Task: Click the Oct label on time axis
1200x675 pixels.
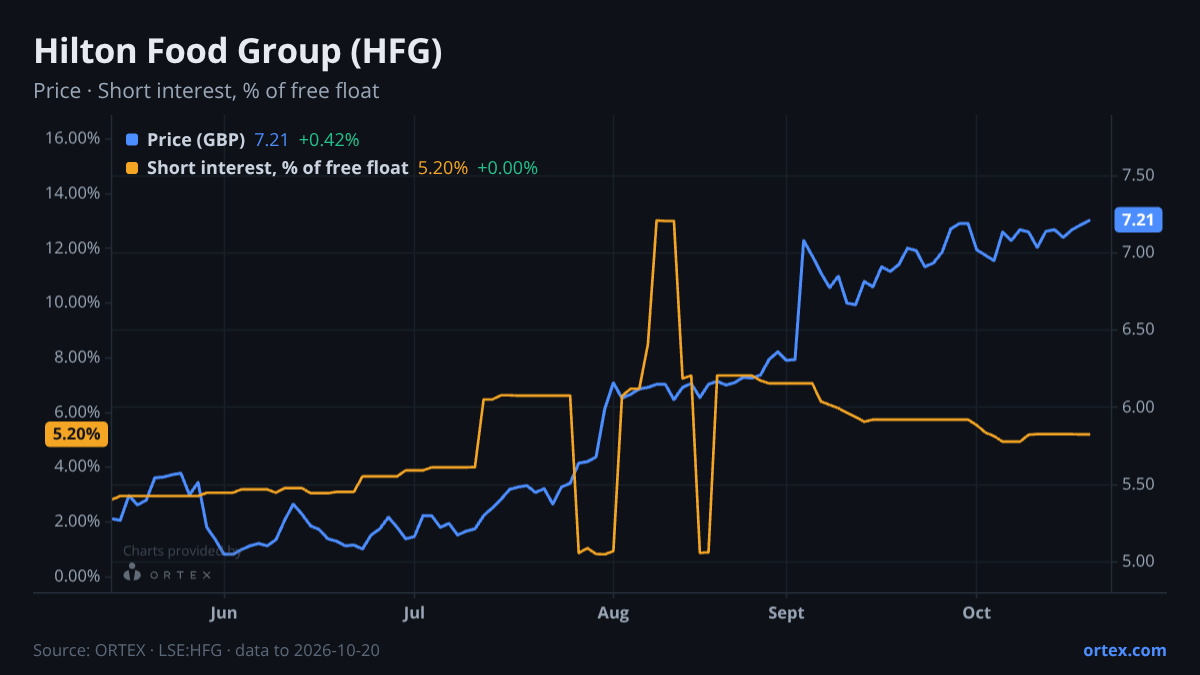Action: (976, 612)
